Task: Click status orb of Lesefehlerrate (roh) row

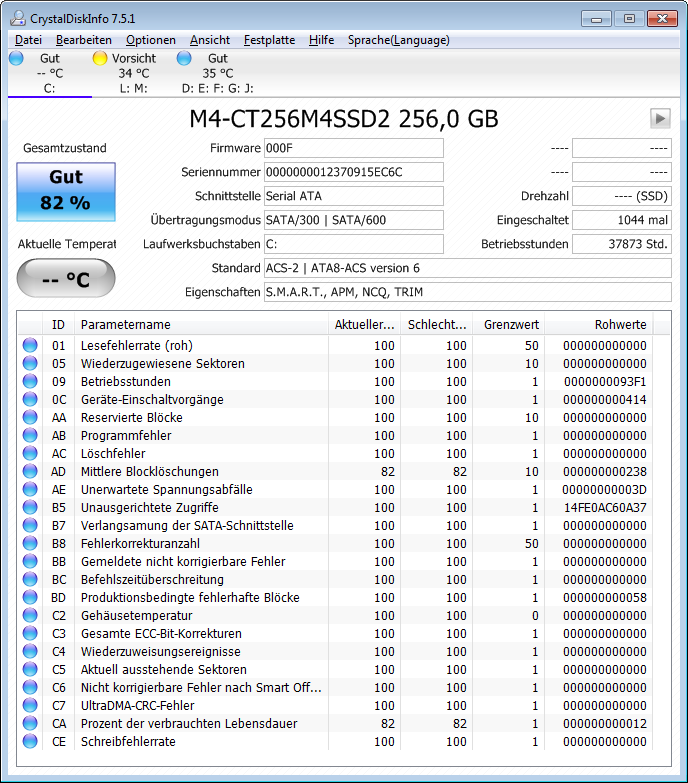Action: pos(30,345)
